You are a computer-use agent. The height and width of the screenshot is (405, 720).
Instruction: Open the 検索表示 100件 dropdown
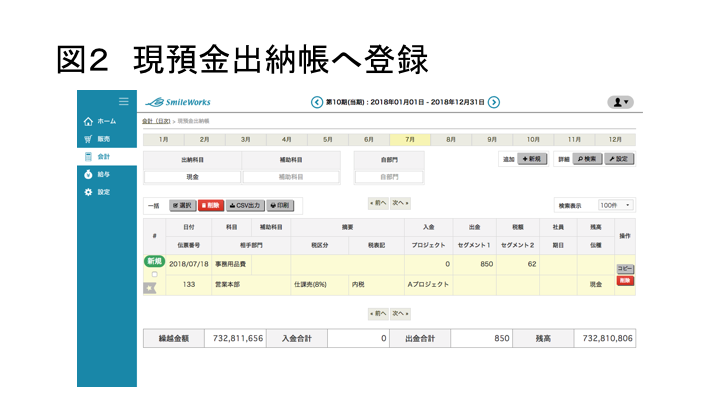(616, 205)
